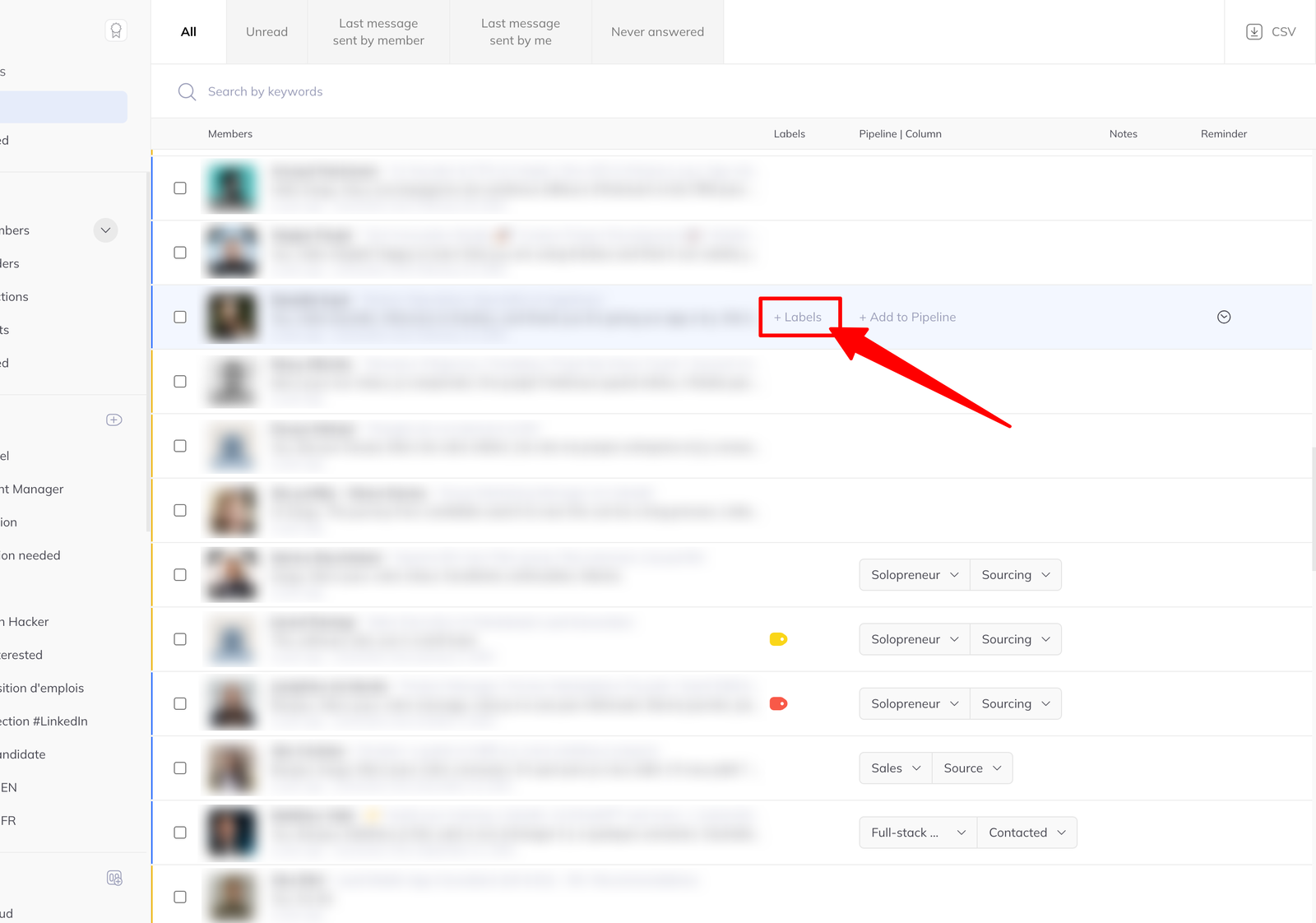Tick checkbox in the yellow label row

[180, 639]
